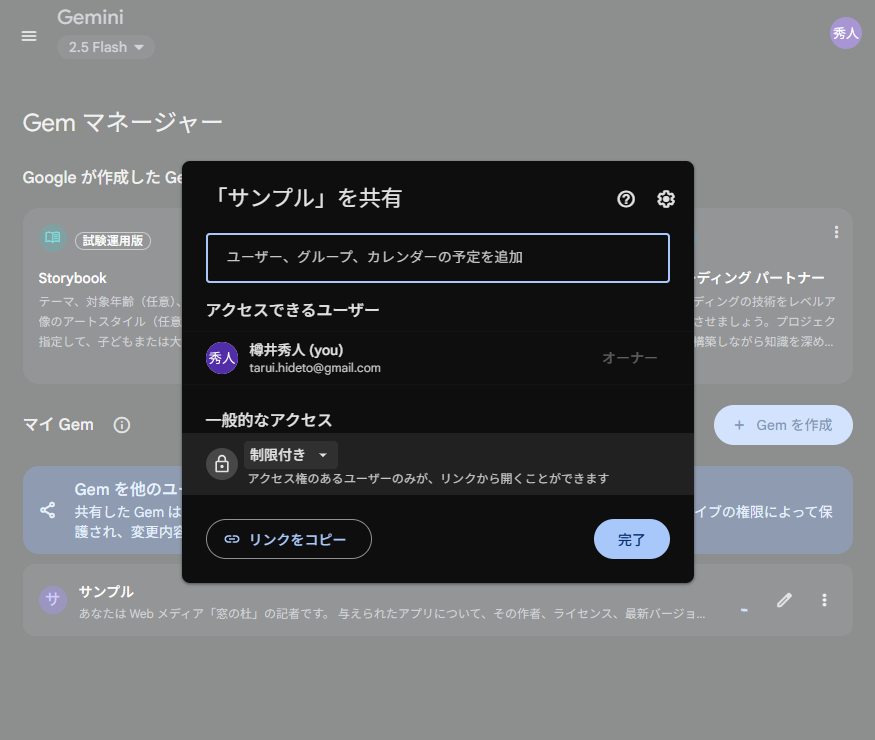The image size is (875, 740).
Task: Click the Gem を作成 button
Action: click(783, 425)
